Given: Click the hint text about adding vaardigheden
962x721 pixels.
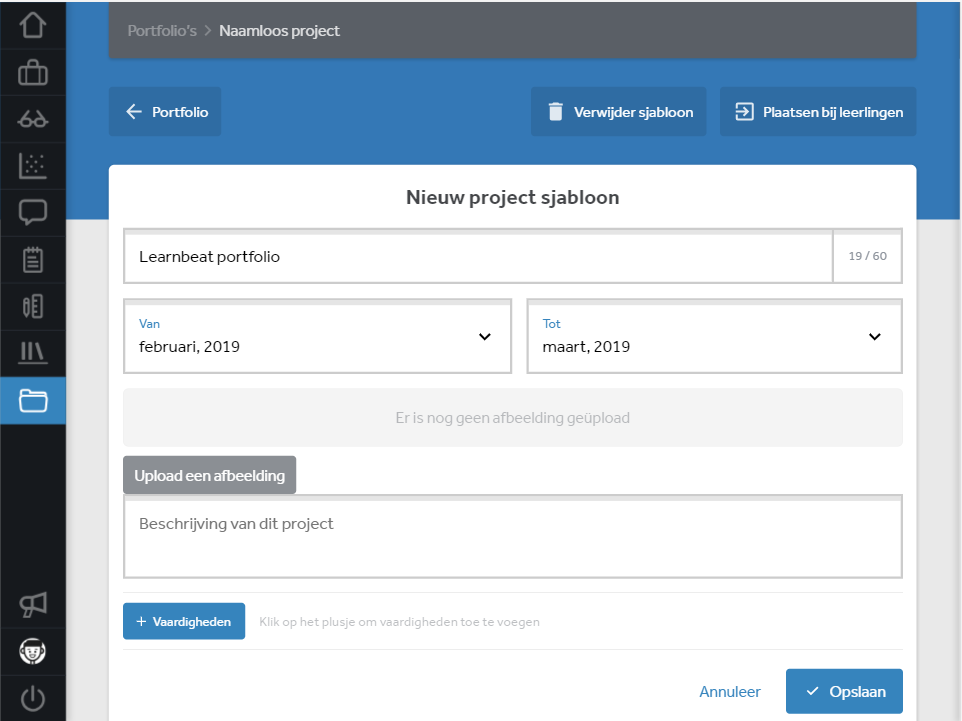Looking at the screenshot, I should (x=399, y=622).
